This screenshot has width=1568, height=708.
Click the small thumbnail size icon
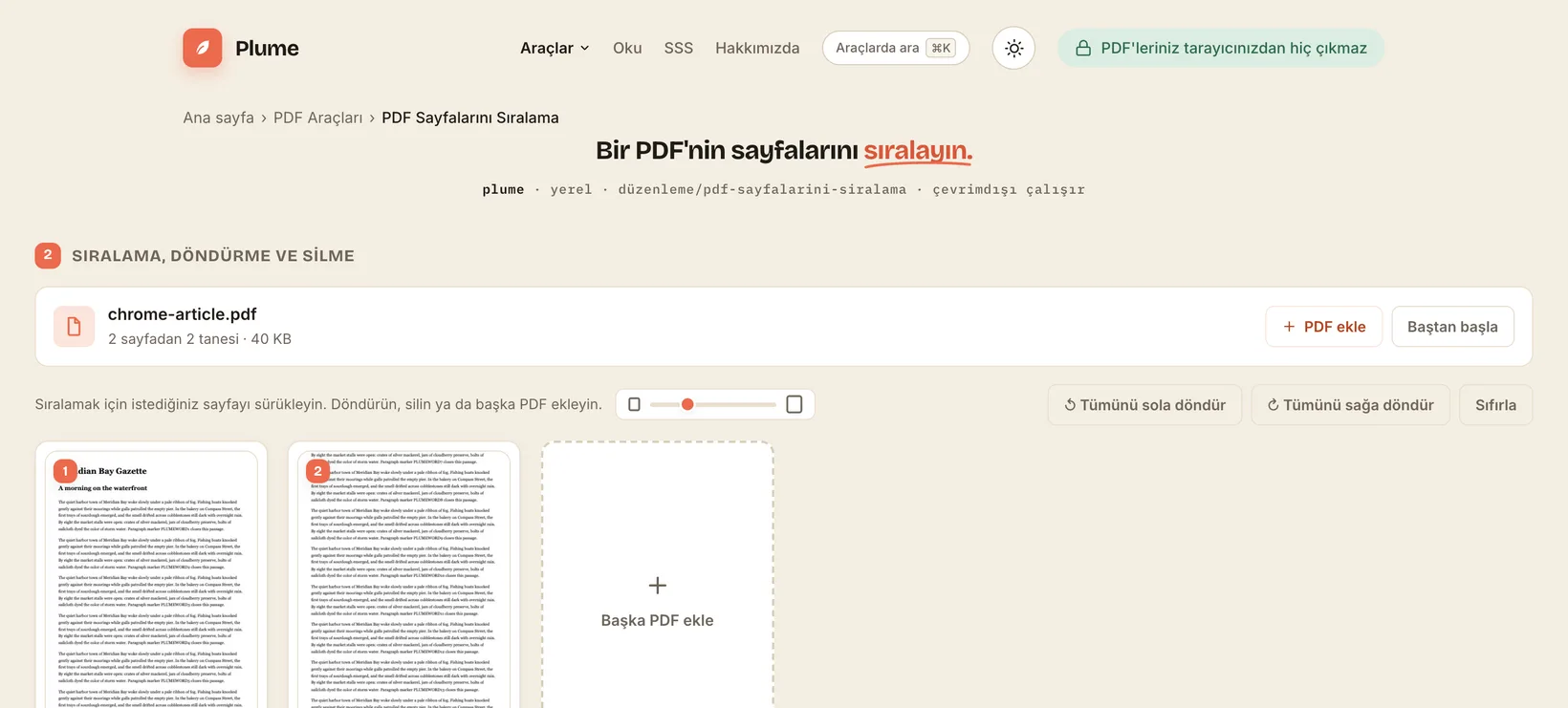point(634,404)
